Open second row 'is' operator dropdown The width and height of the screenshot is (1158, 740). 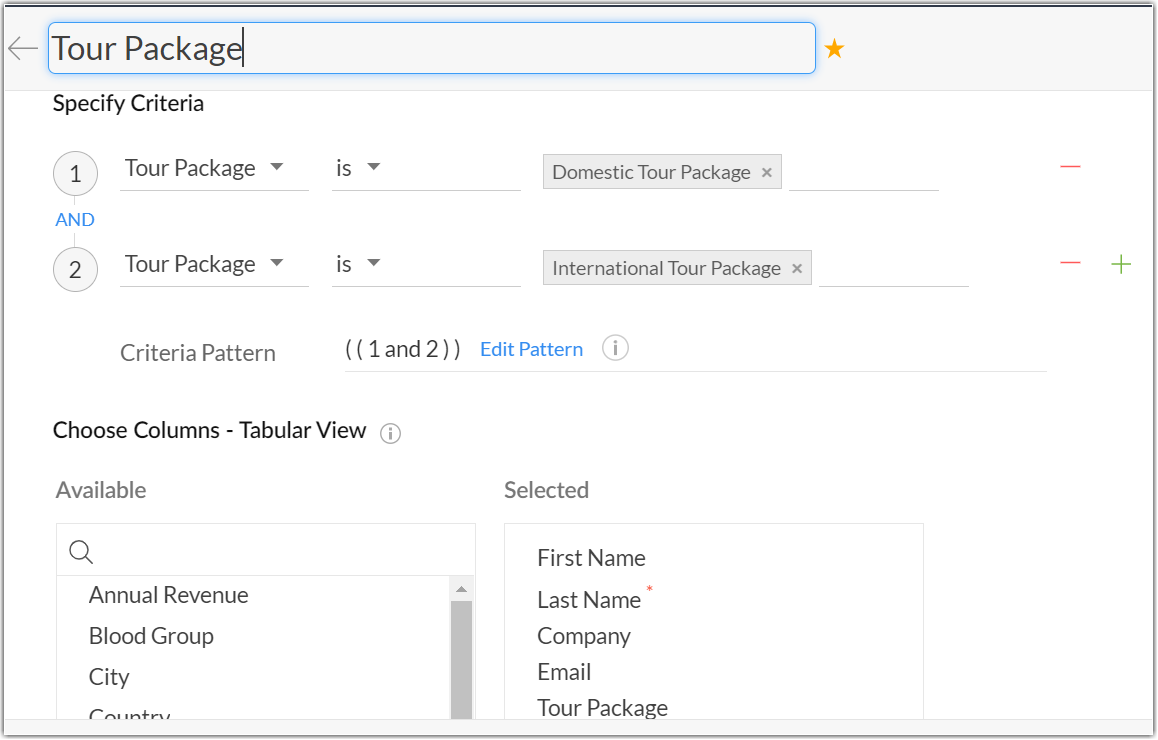pyautogui.click(x=374, y=263)
